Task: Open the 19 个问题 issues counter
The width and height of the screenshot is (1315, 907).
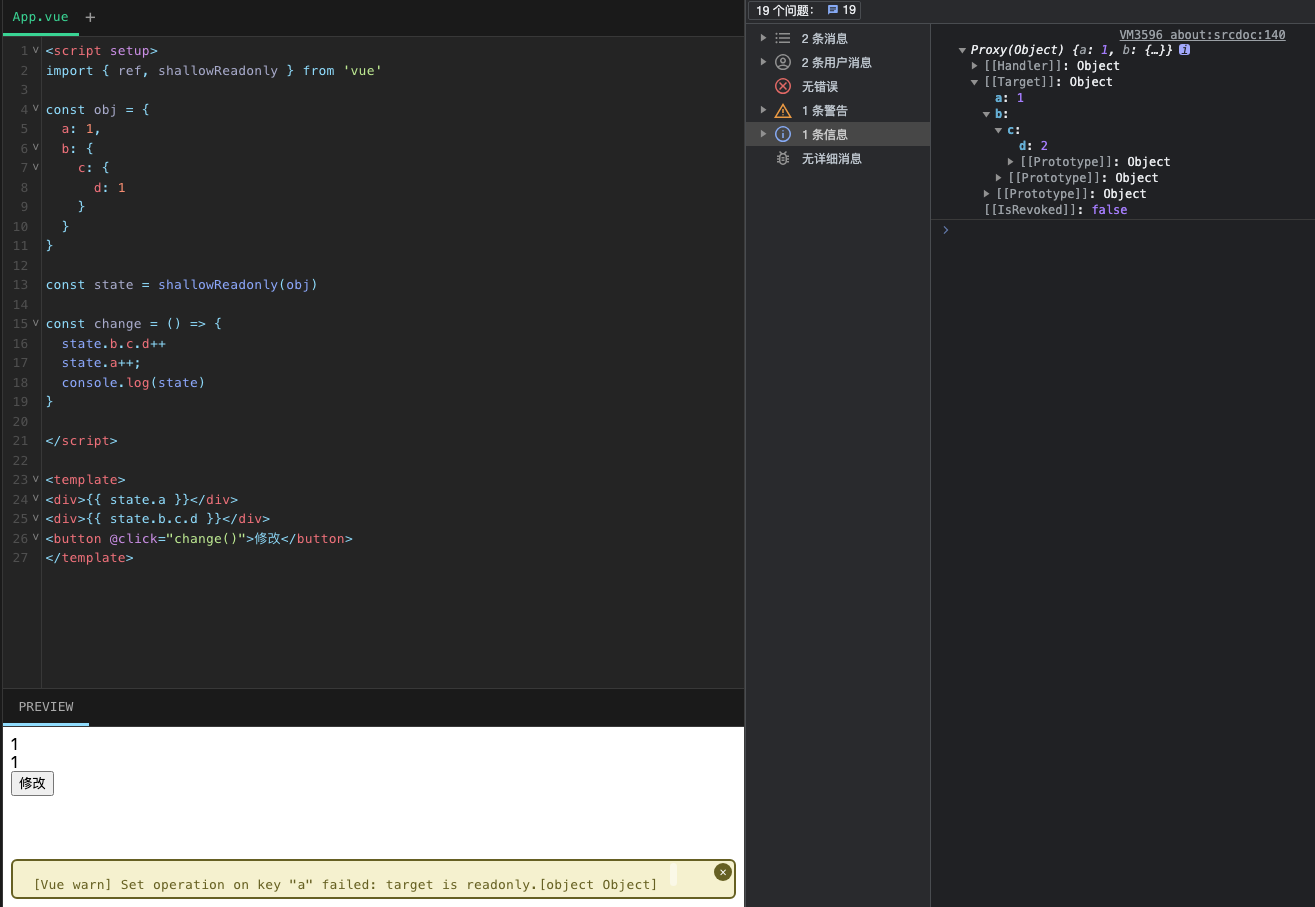Action: [x=805, y=10]
